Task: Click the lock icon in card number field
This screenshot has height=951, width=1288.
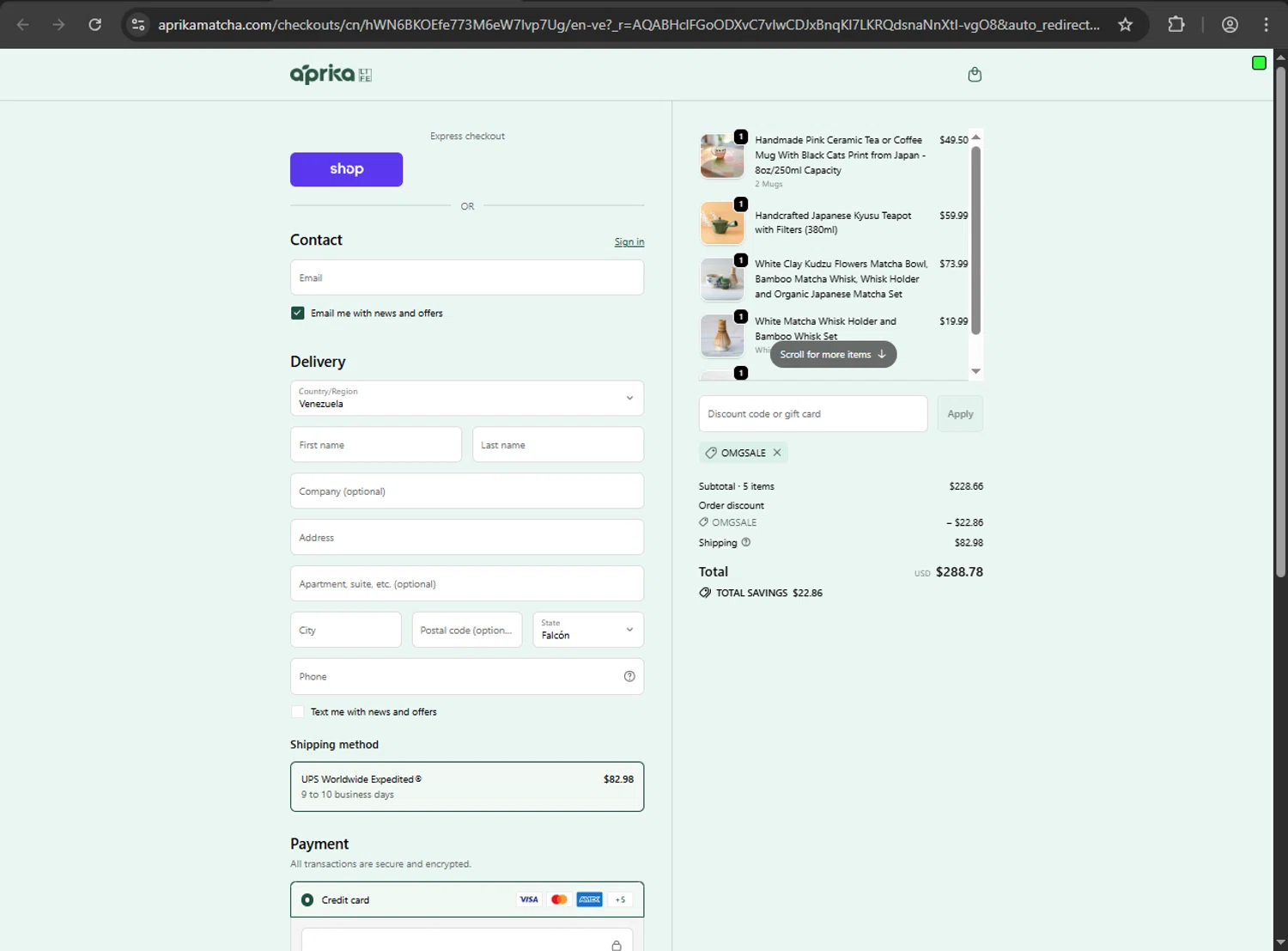Action: tap(616, 945)
